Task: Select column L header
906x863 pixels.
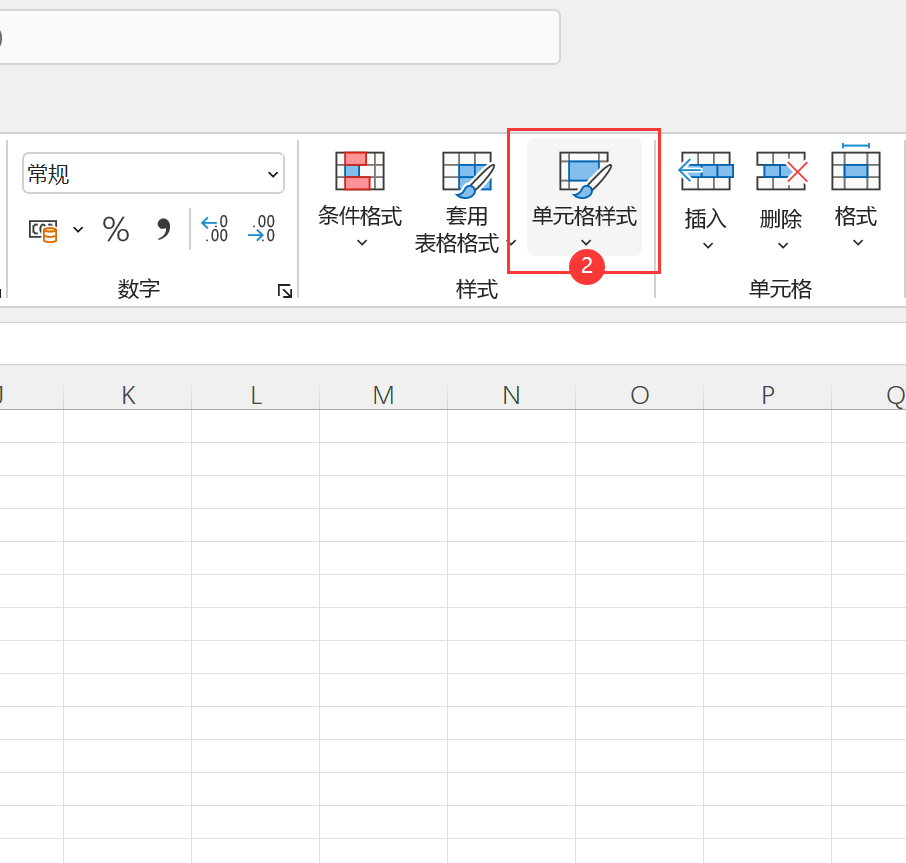Action: click(x=255, y=395)
